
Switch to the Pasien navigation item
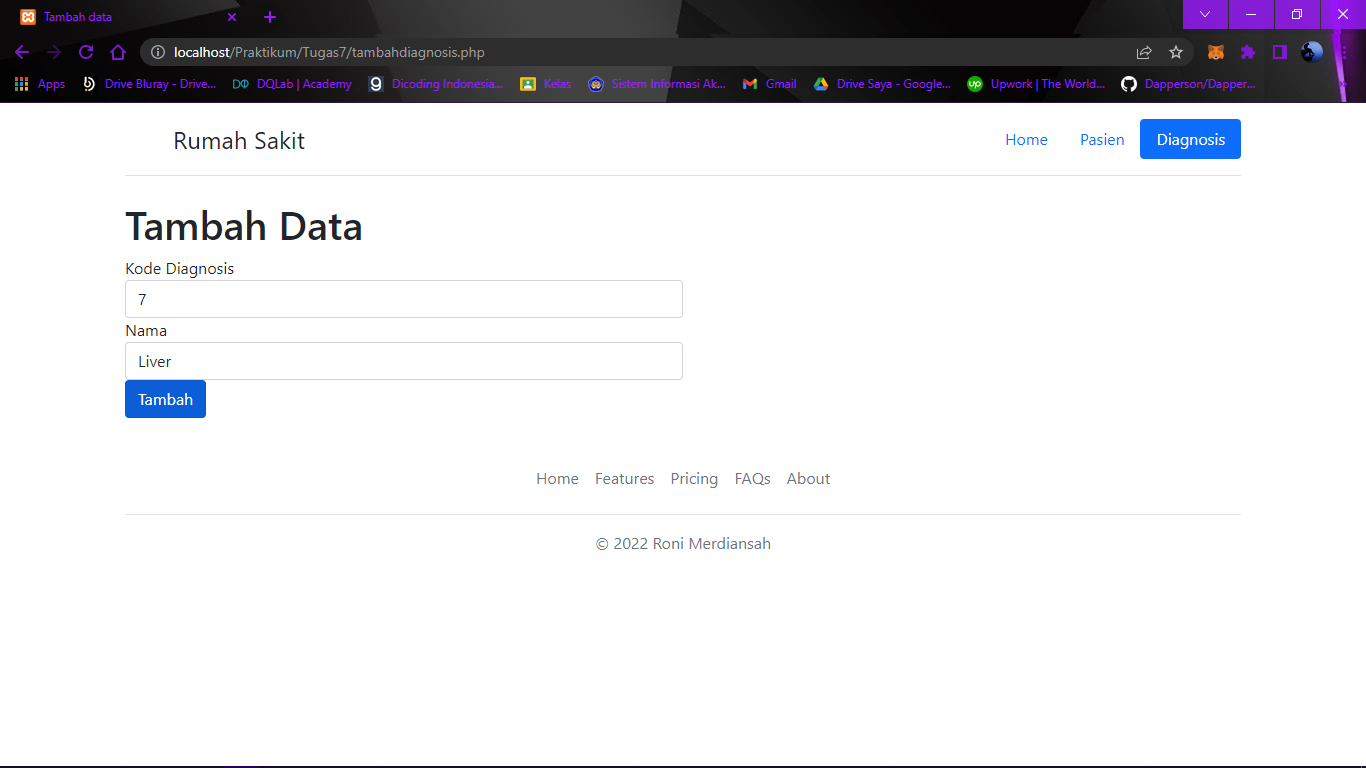(1102, 139)
